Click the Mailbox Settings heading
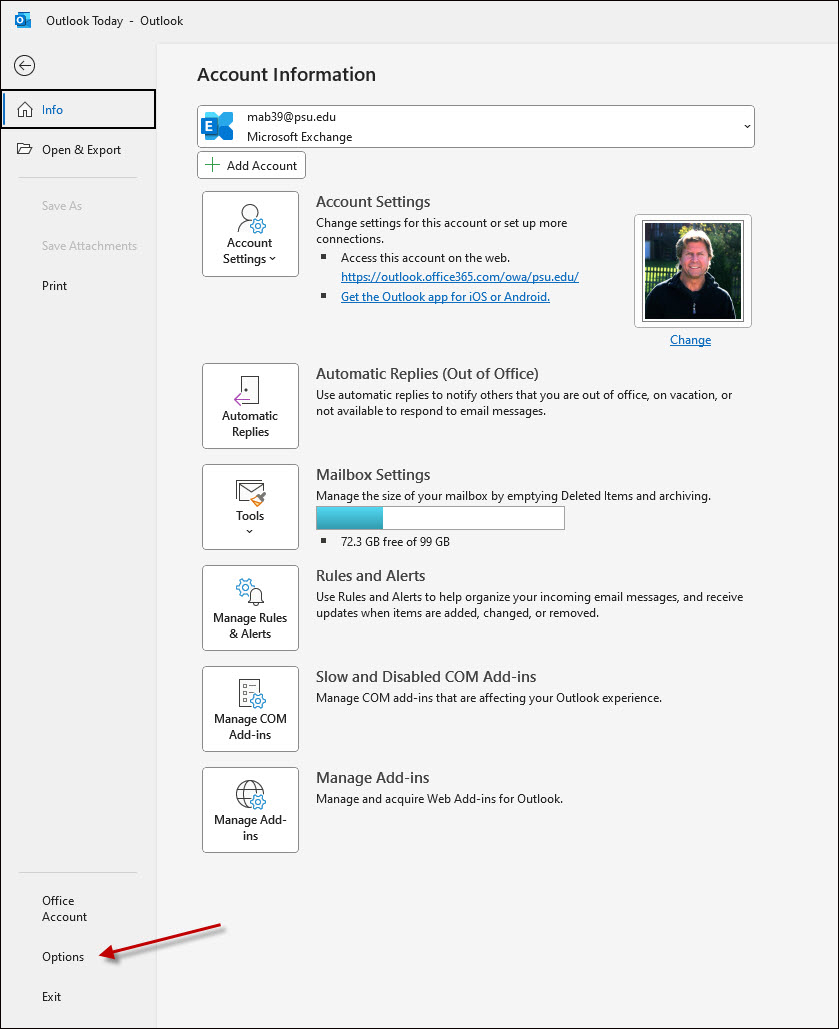839x1029 pixels. click(373, 474)
